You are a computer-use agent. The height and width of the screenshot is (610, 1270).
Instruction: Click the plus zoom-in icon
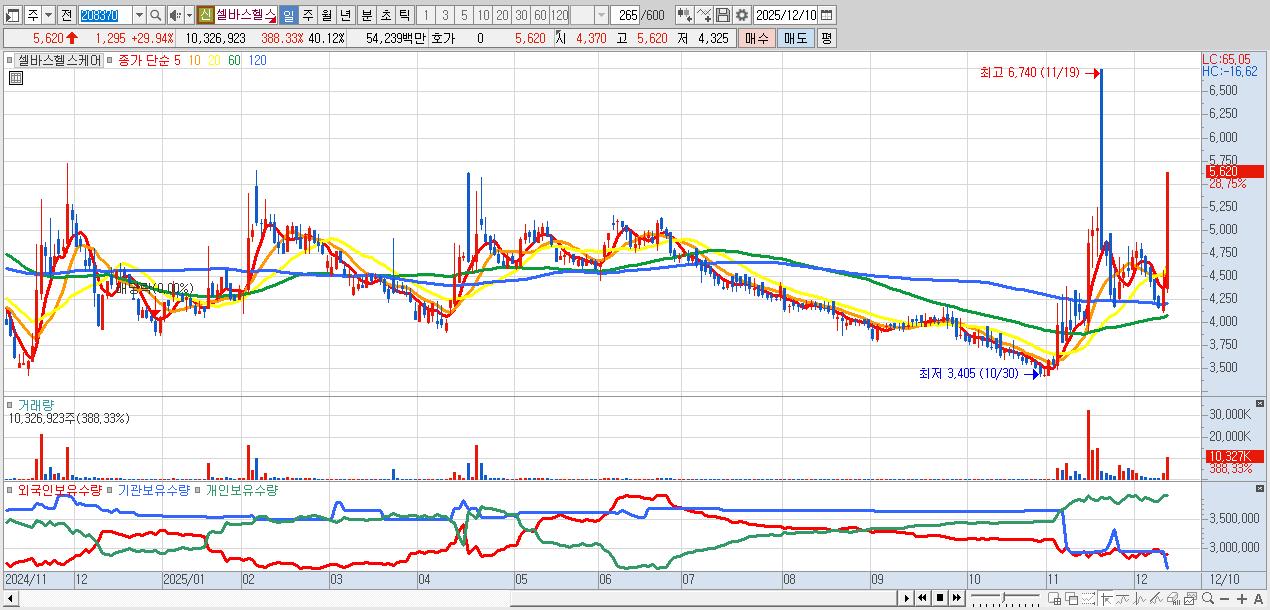pos(1242,599)
